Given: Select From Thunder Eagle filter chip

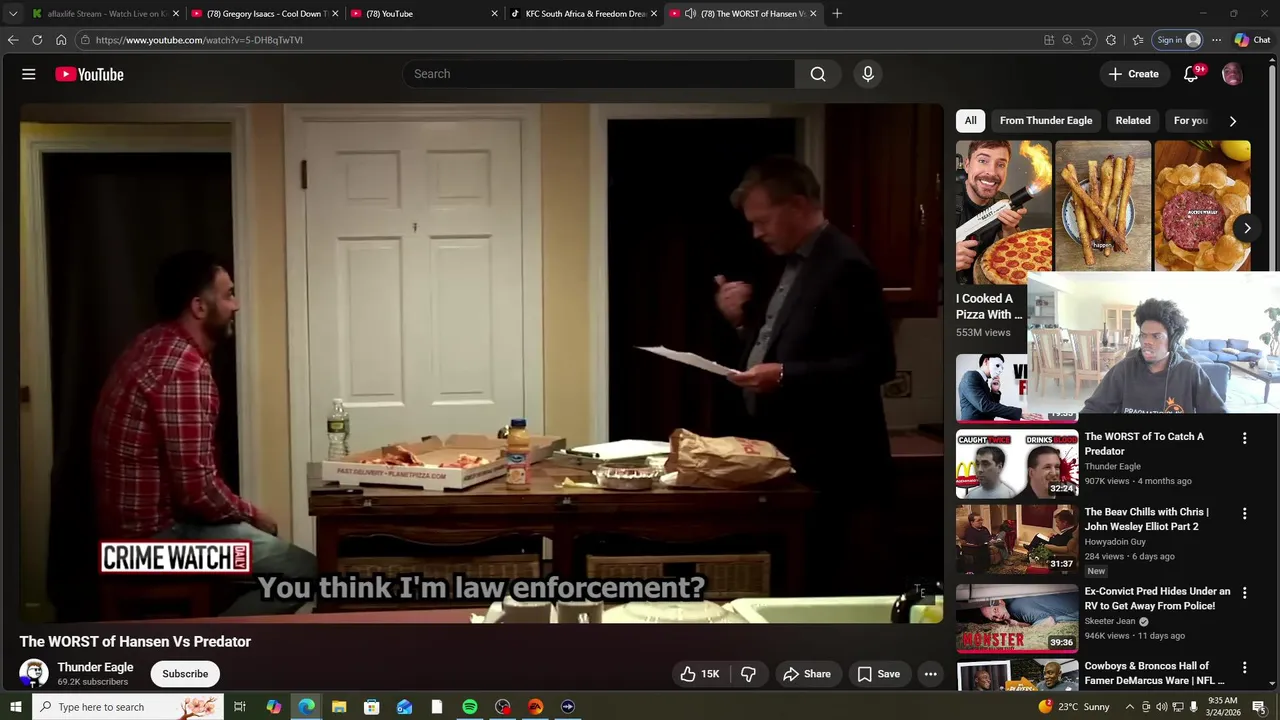Looking at the screenshot, I should tap(1046, 120).
